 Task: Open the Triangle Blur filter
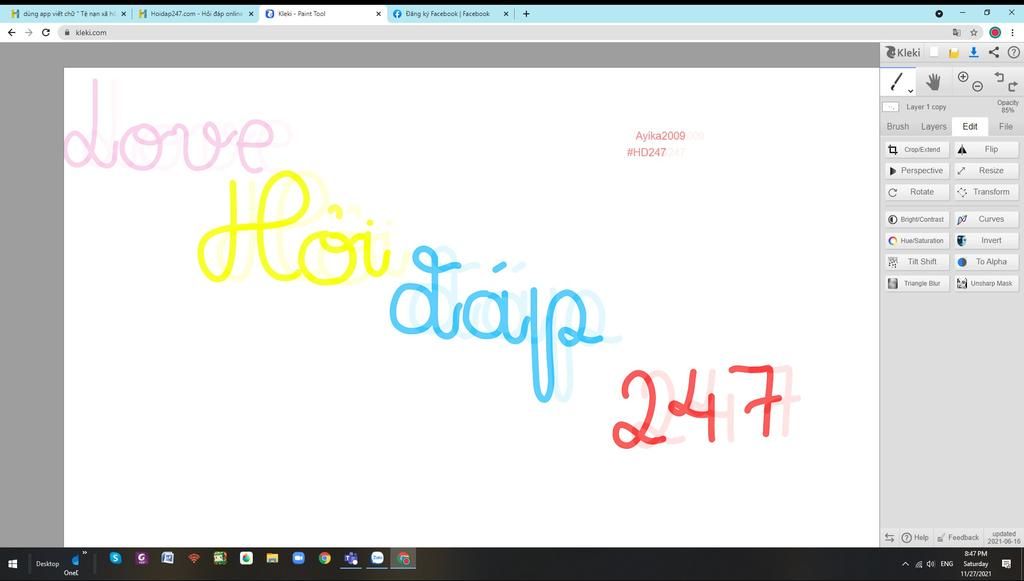[x=917, y=283]
